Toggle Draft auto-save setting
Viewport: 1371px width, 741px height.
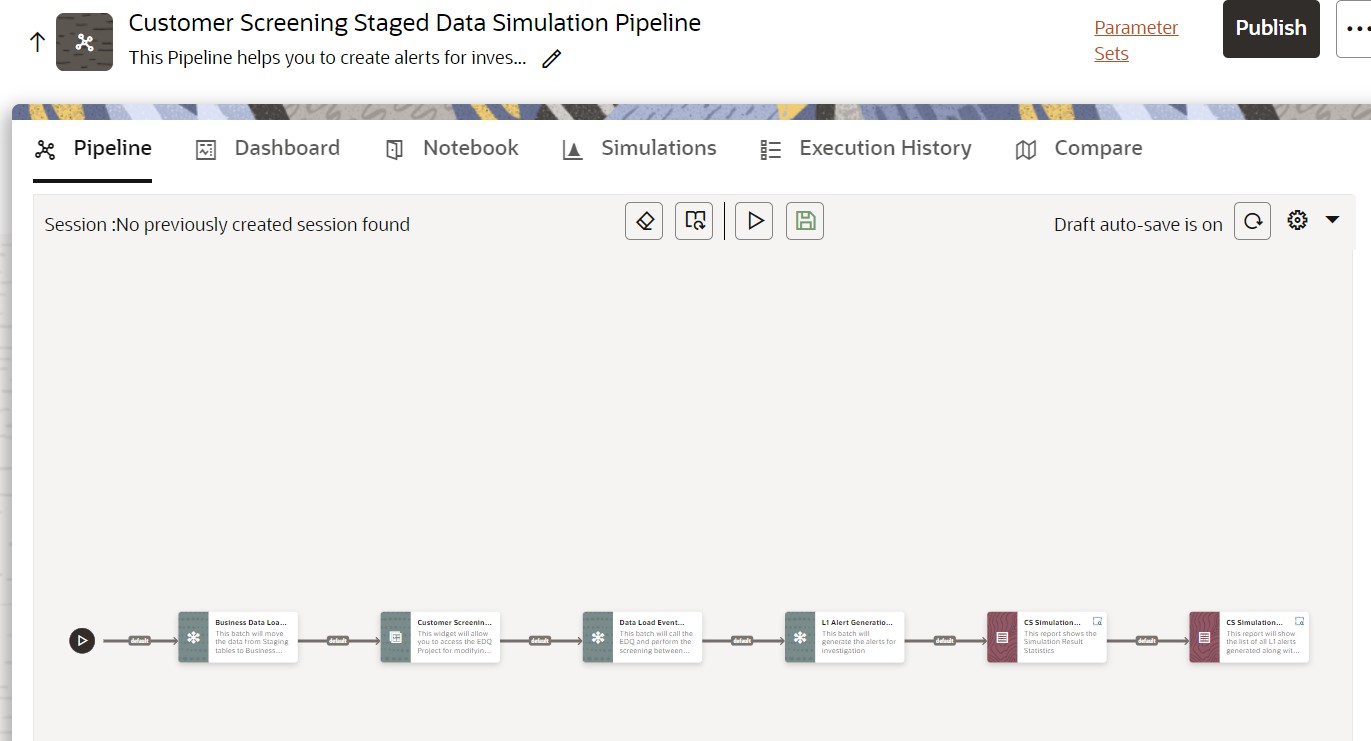point(1139,224)
